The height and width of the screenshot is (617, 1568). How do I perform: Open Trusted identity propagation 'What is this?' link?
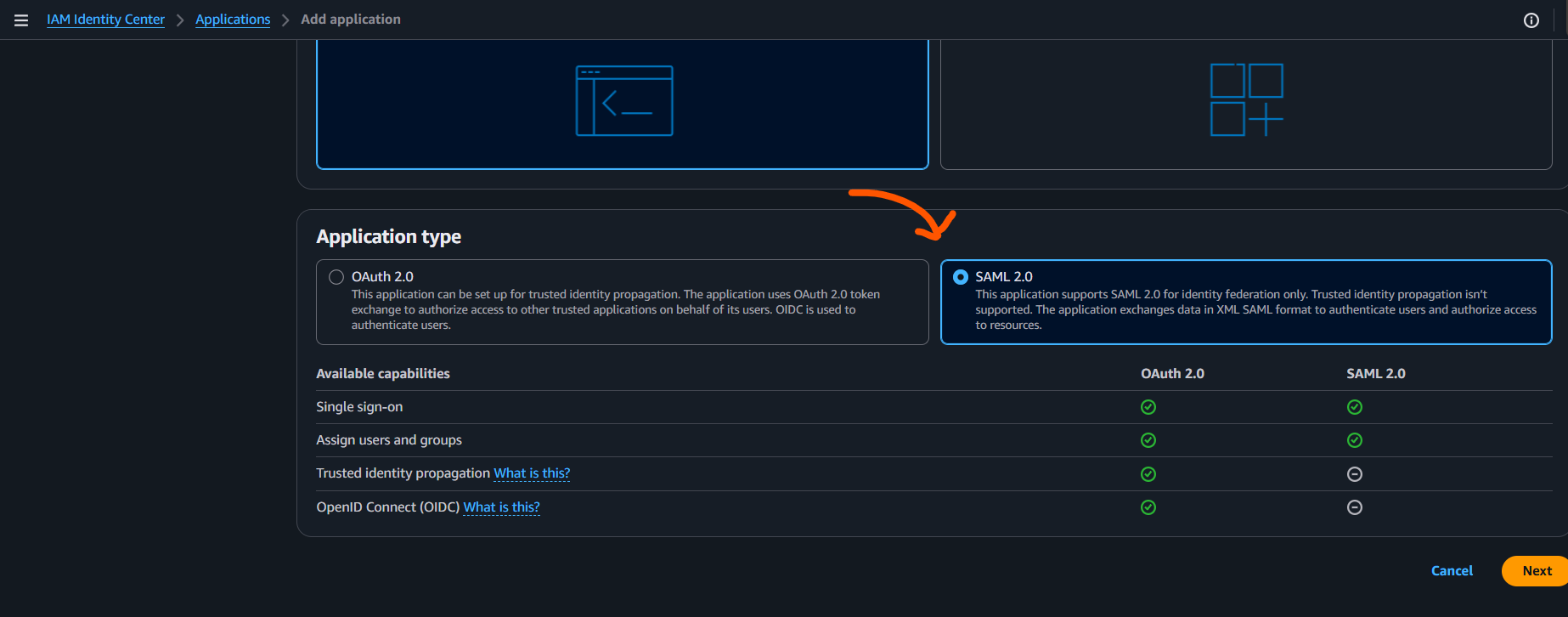pyautogui.click(x=532, y=473)
